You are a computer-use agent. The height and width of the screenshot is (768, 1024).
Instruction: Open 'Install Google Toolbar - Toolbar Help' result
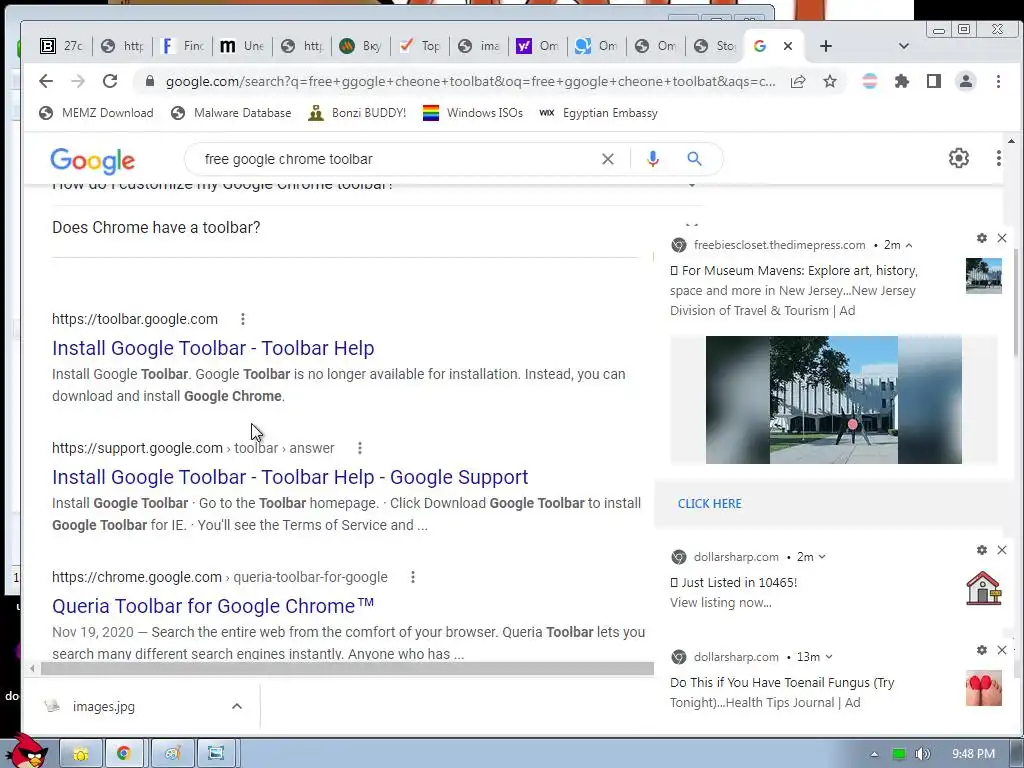pos(213,348)
